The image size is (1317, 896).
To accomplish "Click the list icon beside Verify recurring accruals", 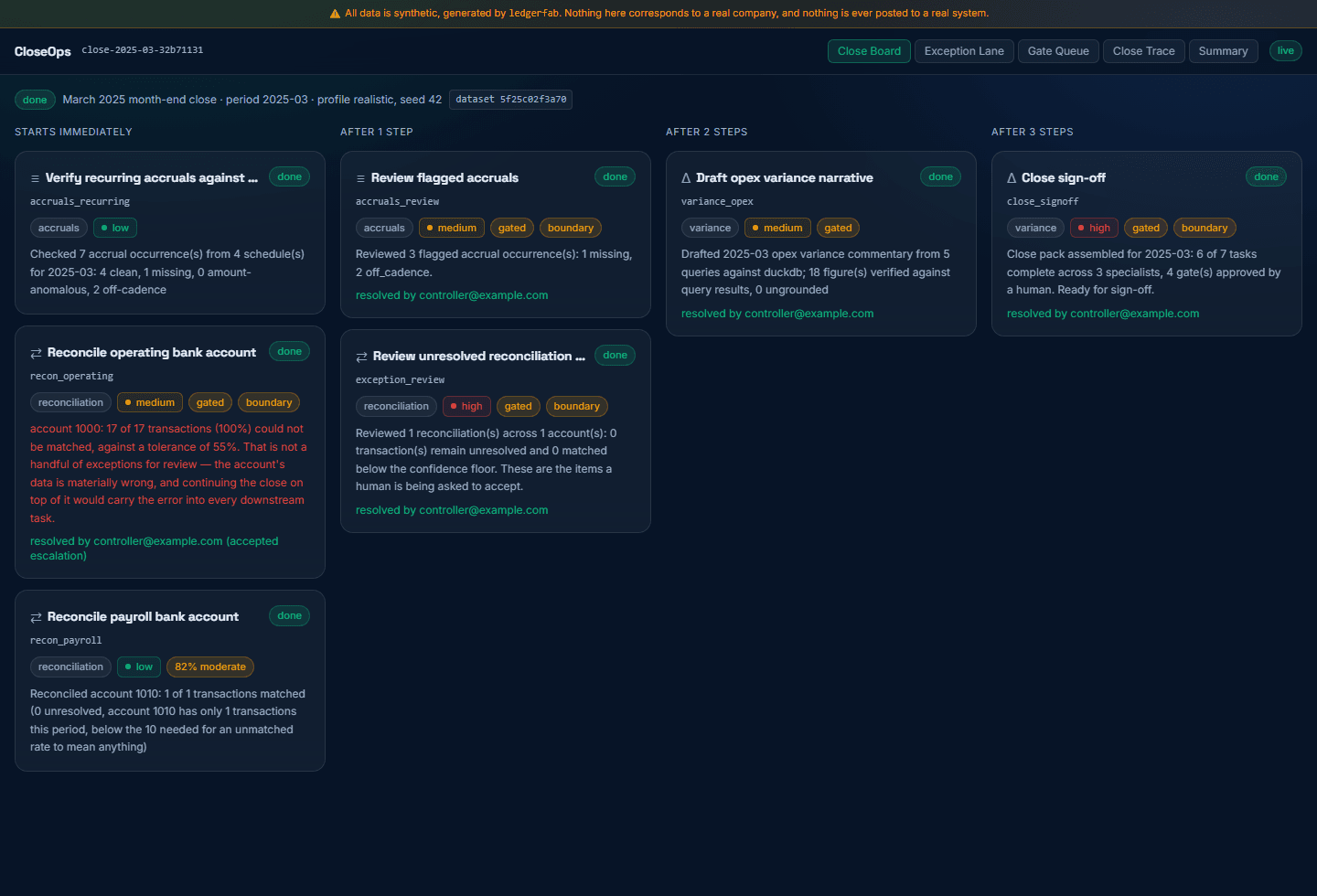I will point(35,178).
